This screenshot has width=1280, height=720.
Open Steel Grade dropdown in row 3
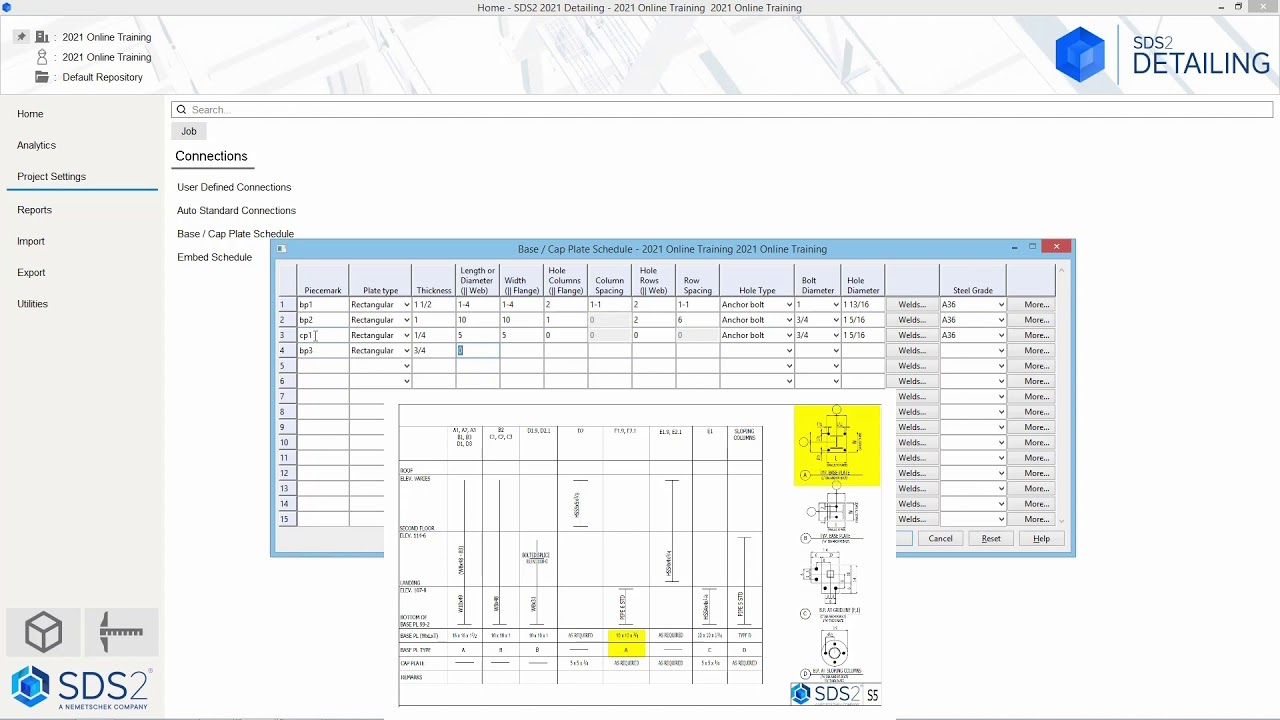pyautogui.click(x=1001, y=335)
